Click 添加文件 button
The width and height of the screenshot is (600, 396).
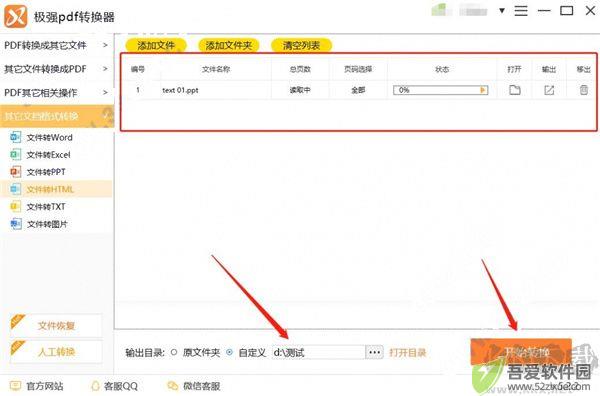(156, 45)
